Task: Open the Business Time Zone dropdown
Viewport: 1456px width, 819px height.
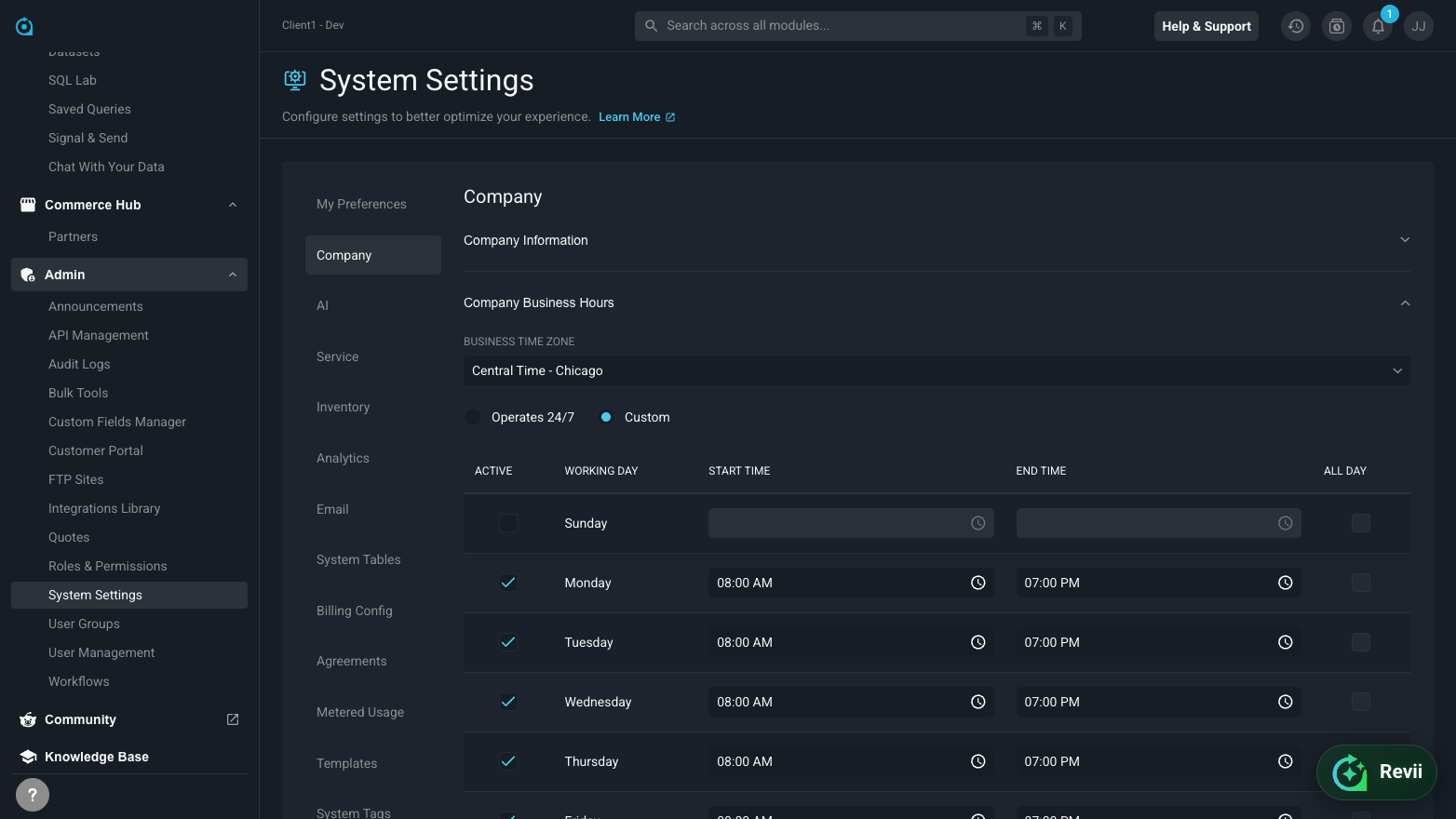Action: [x=937, y=370]
